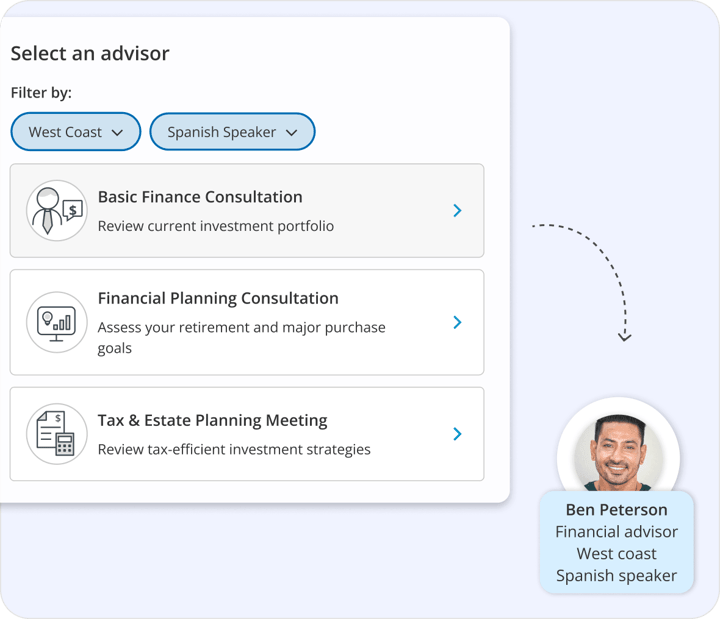Select Tax & Estate Planning Meeting title
720x619 pixels.
pyautogui.click(x=213, y=420)
